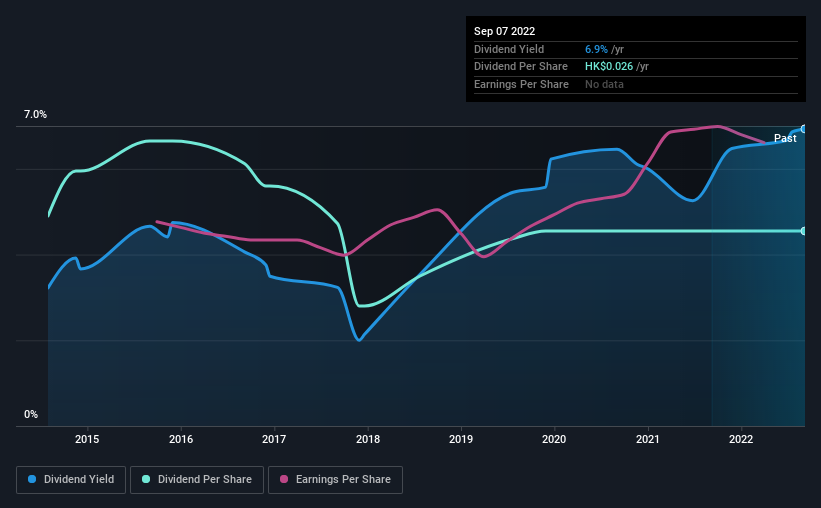Toggle the Dividend Yield legend button
Screen dimensions: 821x508
(71, 480)
